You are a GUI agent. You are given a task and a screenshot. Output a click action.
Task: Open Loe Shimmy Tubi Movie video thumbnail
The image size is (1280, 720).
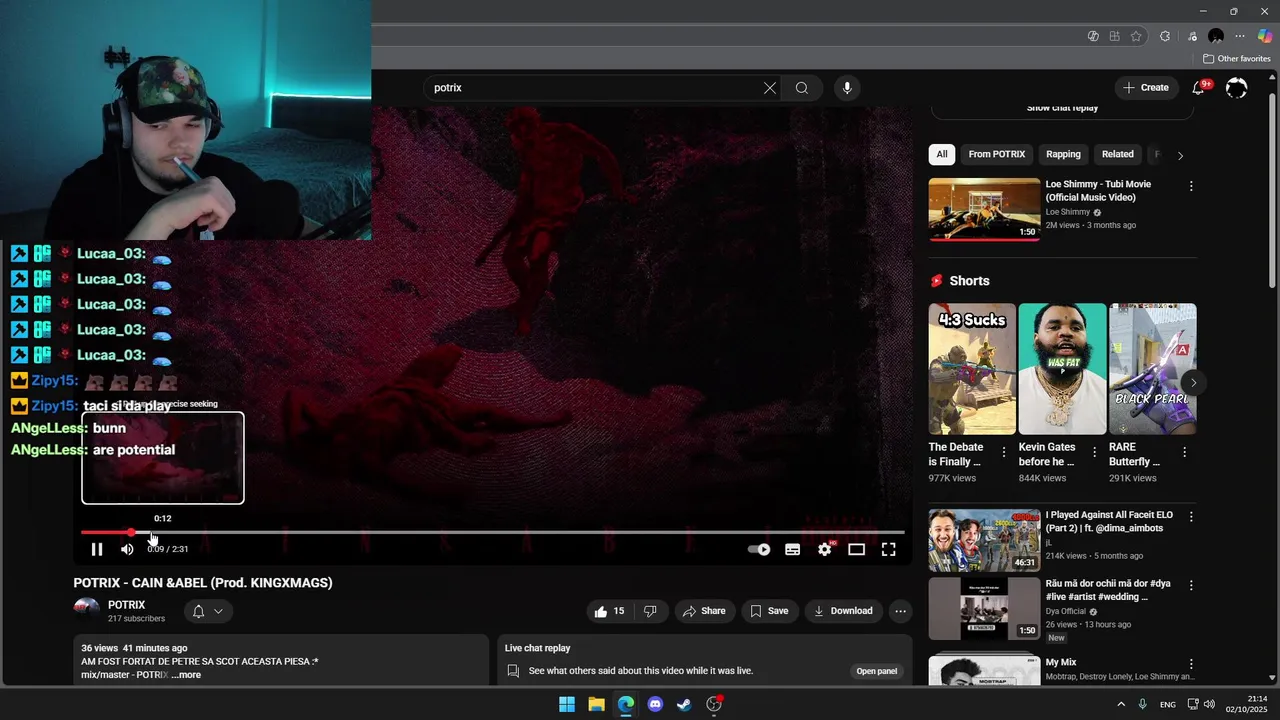[x=984, y=209]
